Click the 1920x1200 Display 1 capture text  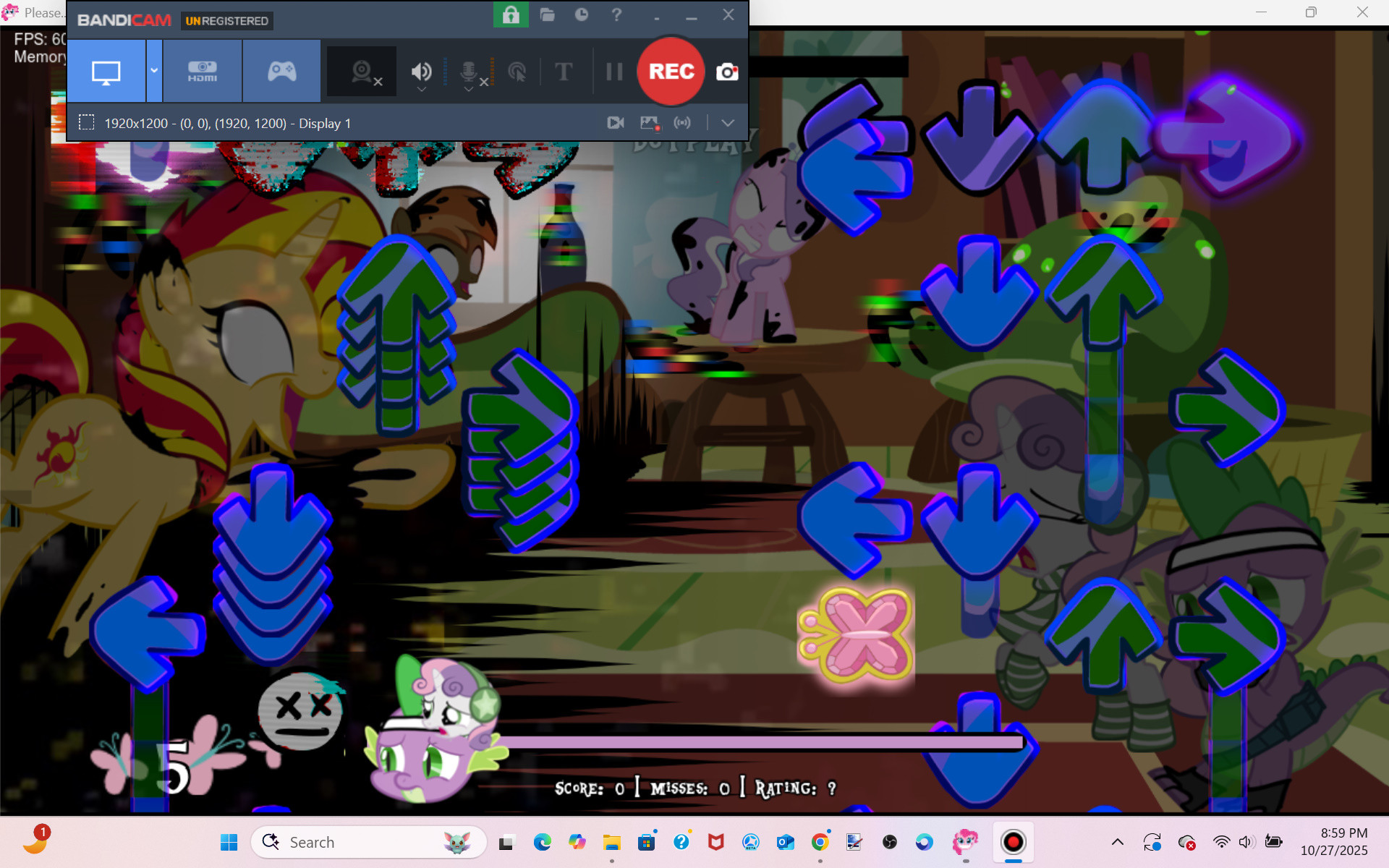227,124
